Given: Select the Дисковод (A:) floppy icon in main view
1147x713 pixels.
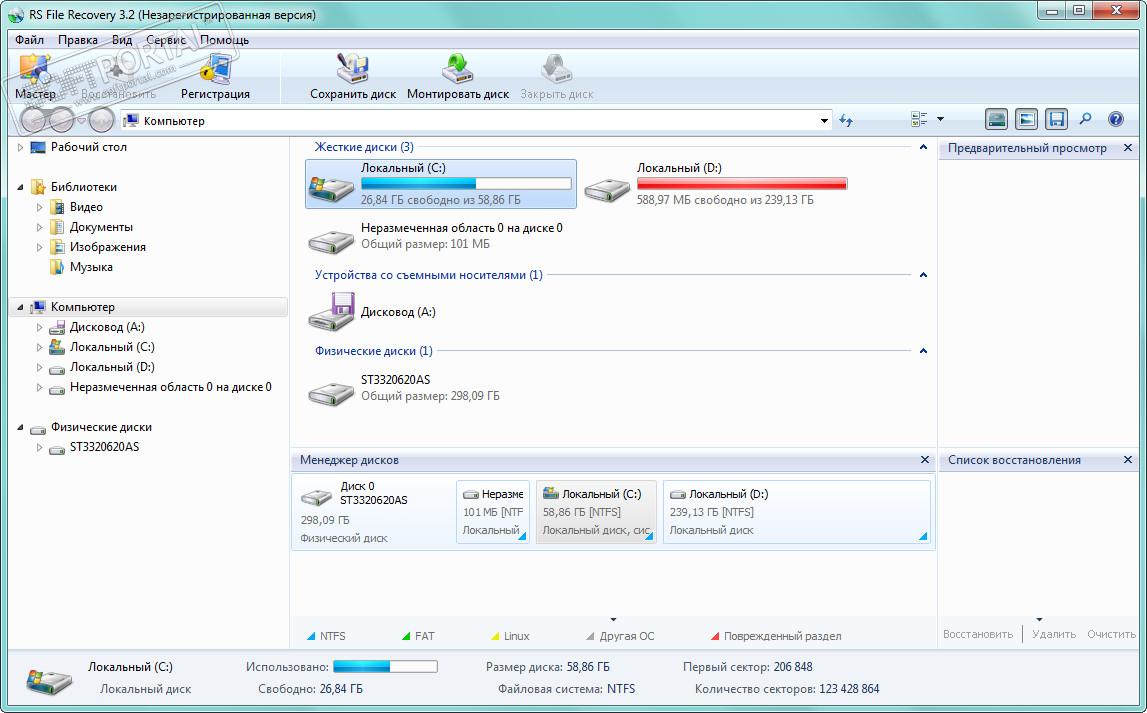Looking at the screenshot, I should 331,312.
